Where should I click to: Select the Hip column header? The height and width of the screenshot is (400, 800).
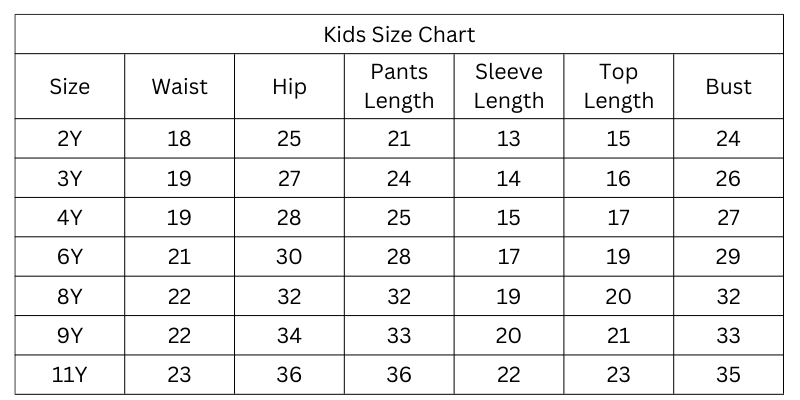pos(289,86)
